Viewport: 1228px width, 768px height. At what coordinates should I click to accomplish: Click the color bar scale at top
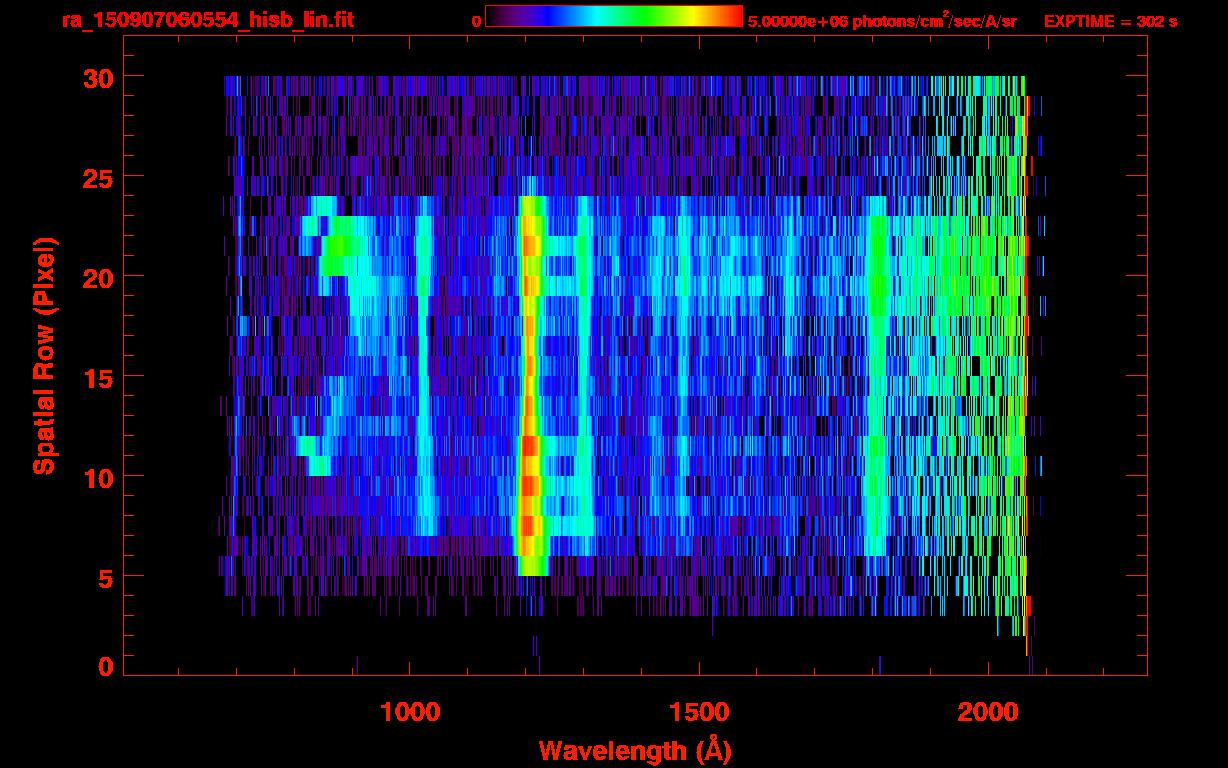pos(613,17)
